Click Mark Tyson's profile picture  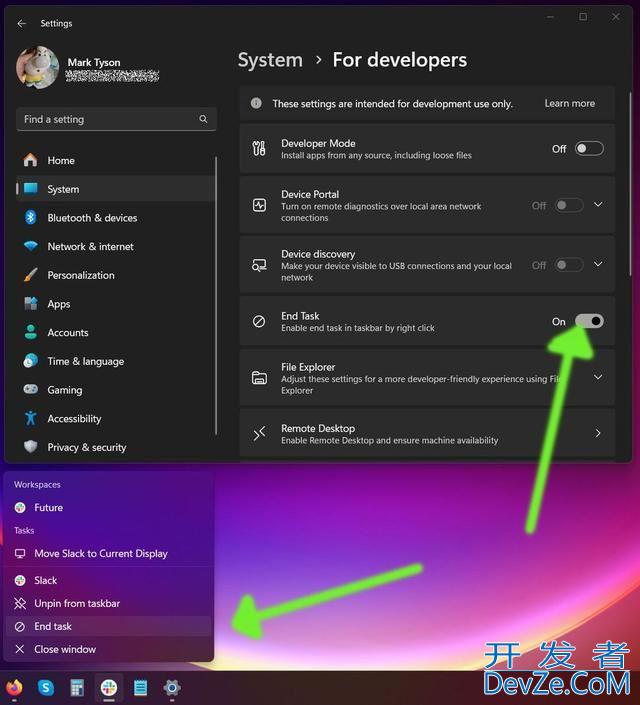pos(37,67)
